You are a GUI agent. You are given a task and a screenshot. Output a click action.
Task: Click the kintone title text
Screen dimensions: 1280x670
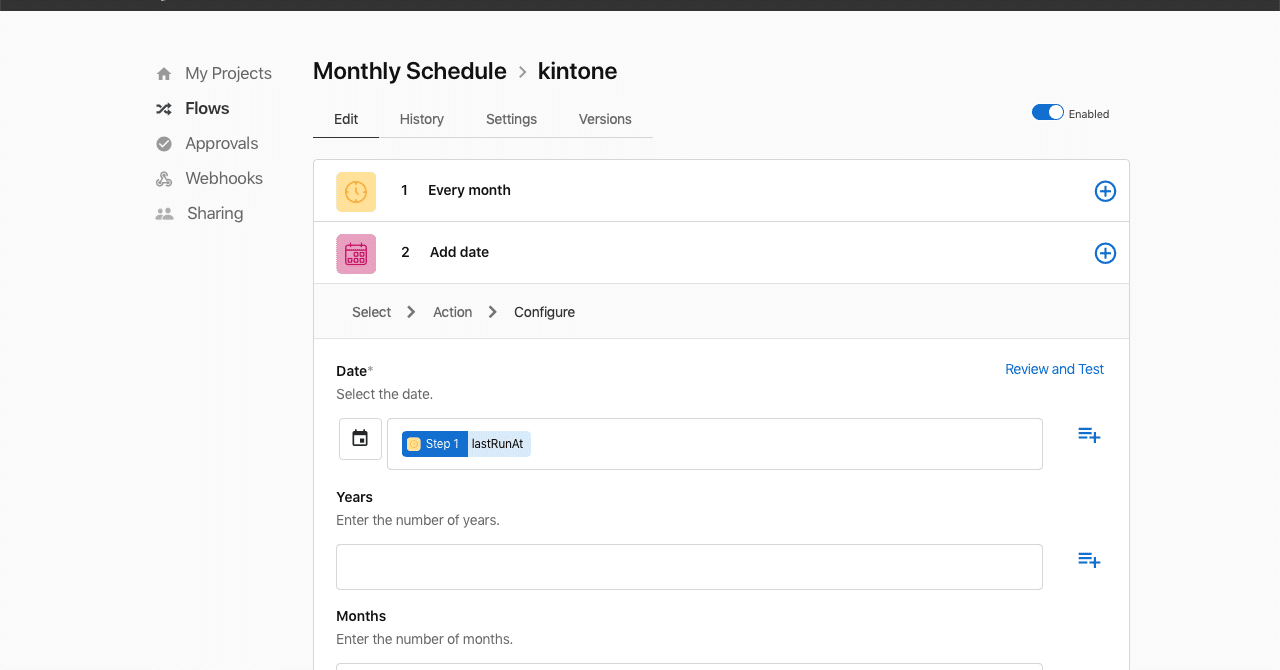pos(577,71)
